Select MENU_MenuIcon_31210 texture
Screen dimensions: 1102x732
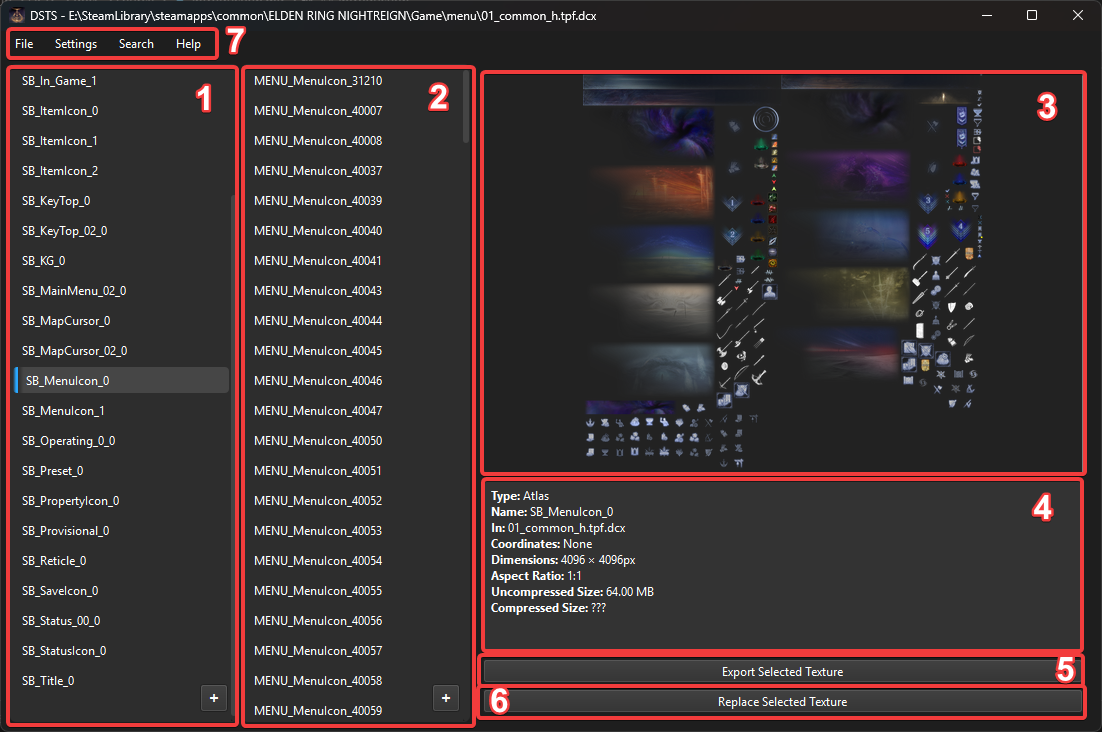pyautogui.click(x=354, y=81)
